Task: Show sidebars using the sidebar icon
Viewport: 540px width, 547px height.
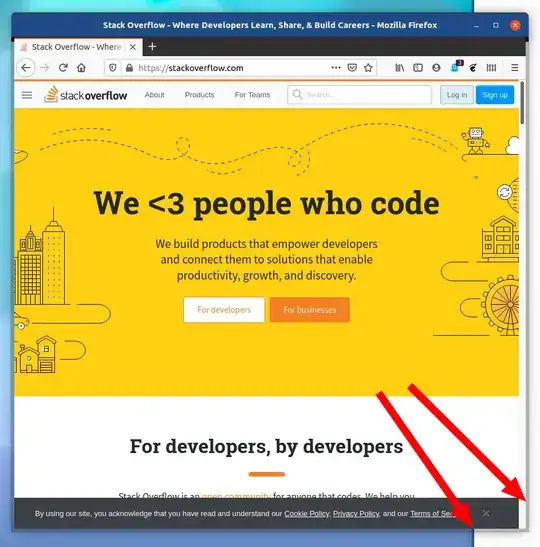Action: [x=418, y=68]
